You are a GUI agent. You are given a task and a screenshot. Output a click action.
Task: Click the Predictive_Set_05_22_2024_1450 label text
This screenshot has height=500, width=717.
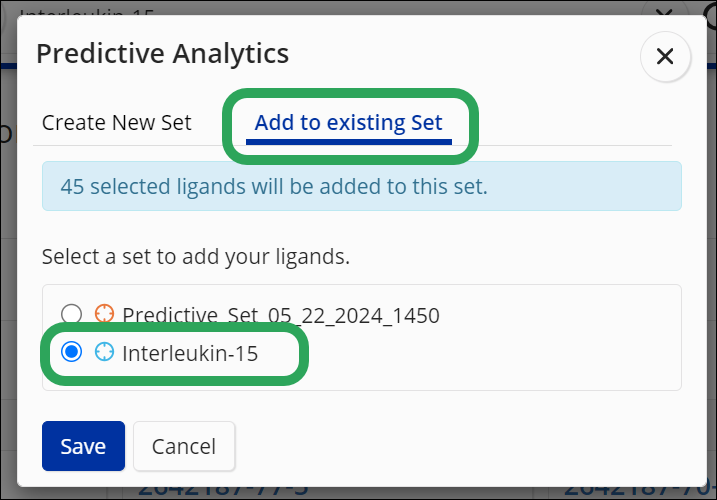(280, 315)
